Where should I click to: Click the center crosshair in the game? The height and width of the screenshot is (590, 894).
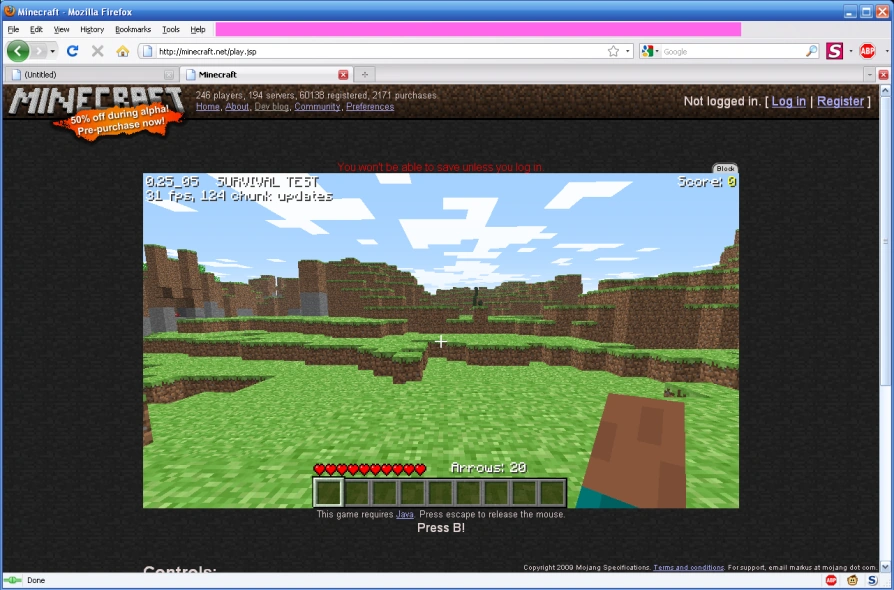pyautogui.click(x=441, y=341)
